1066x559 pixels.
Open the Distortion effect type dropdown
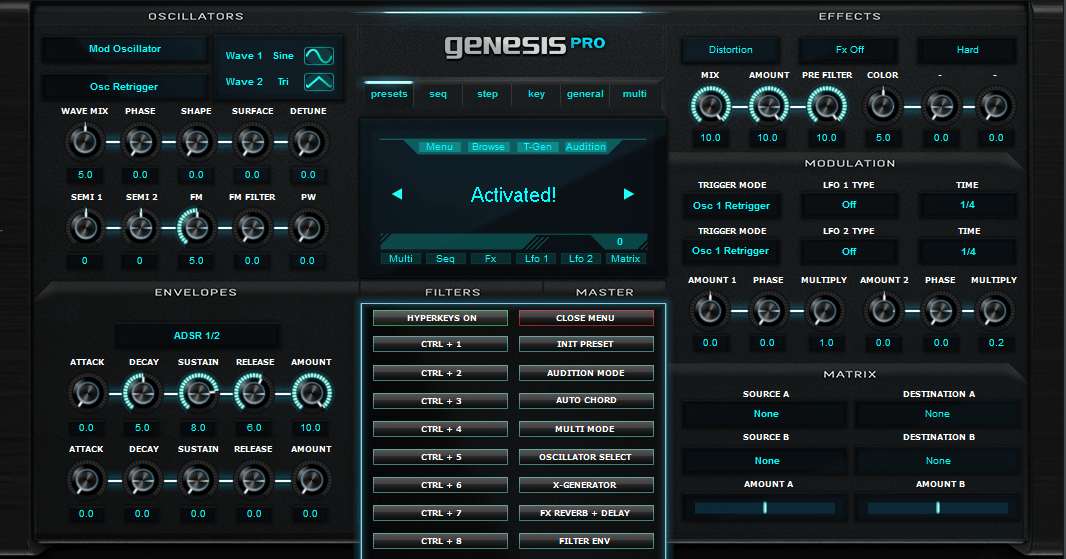coord(731,50)
